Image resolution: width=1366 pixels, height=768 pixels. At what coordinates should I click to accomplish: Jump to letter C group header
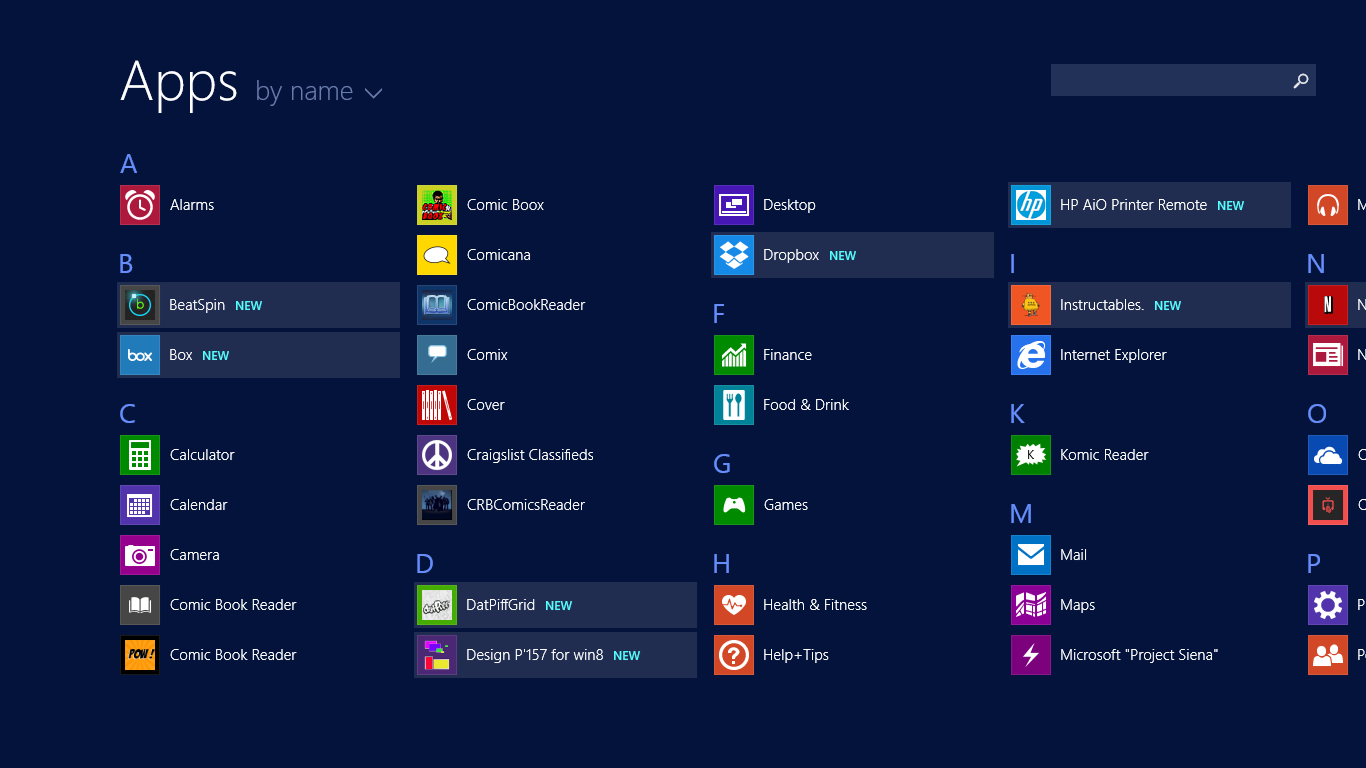tap(127, 414)
